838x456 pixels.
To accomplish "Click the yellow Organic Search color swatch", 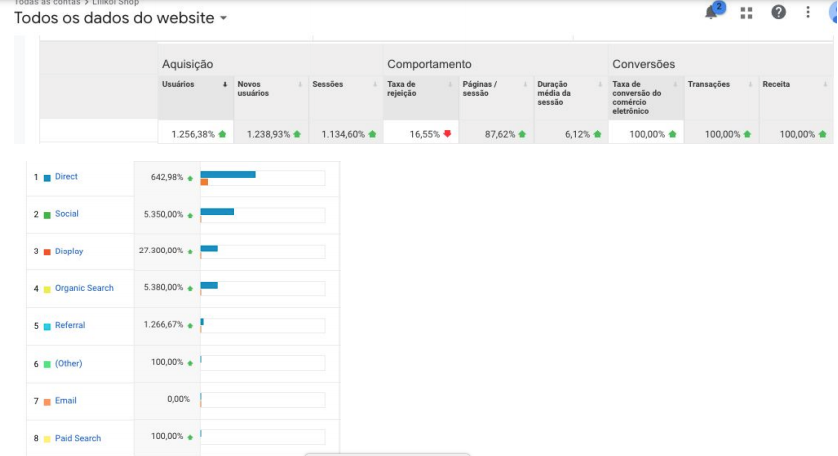I will tap(47, 289).
